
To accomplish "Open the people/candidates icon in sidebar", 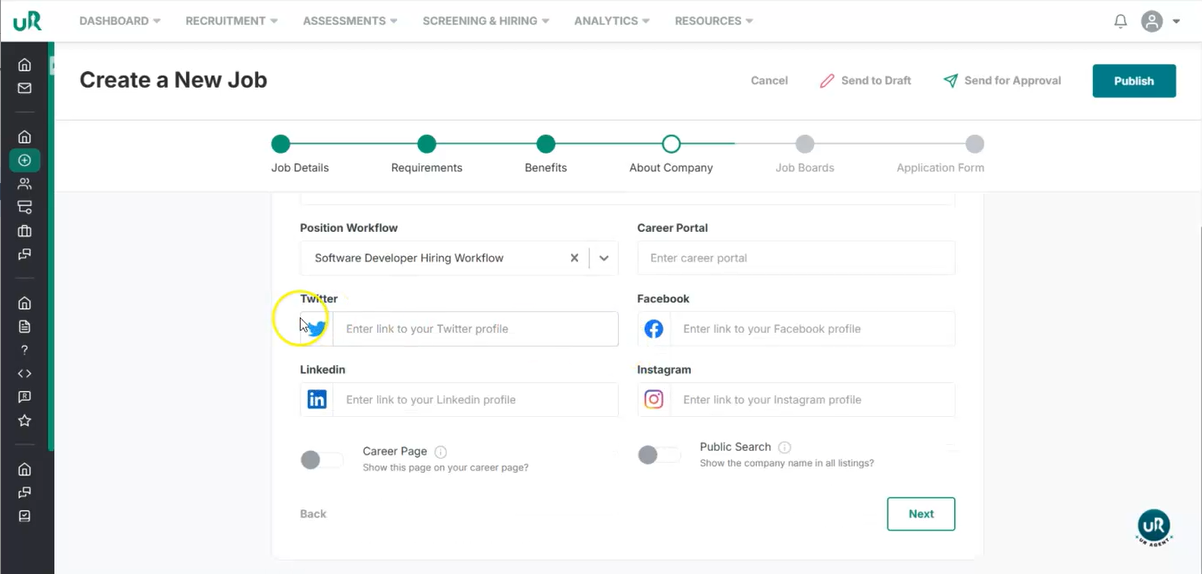I will (25, 184).
